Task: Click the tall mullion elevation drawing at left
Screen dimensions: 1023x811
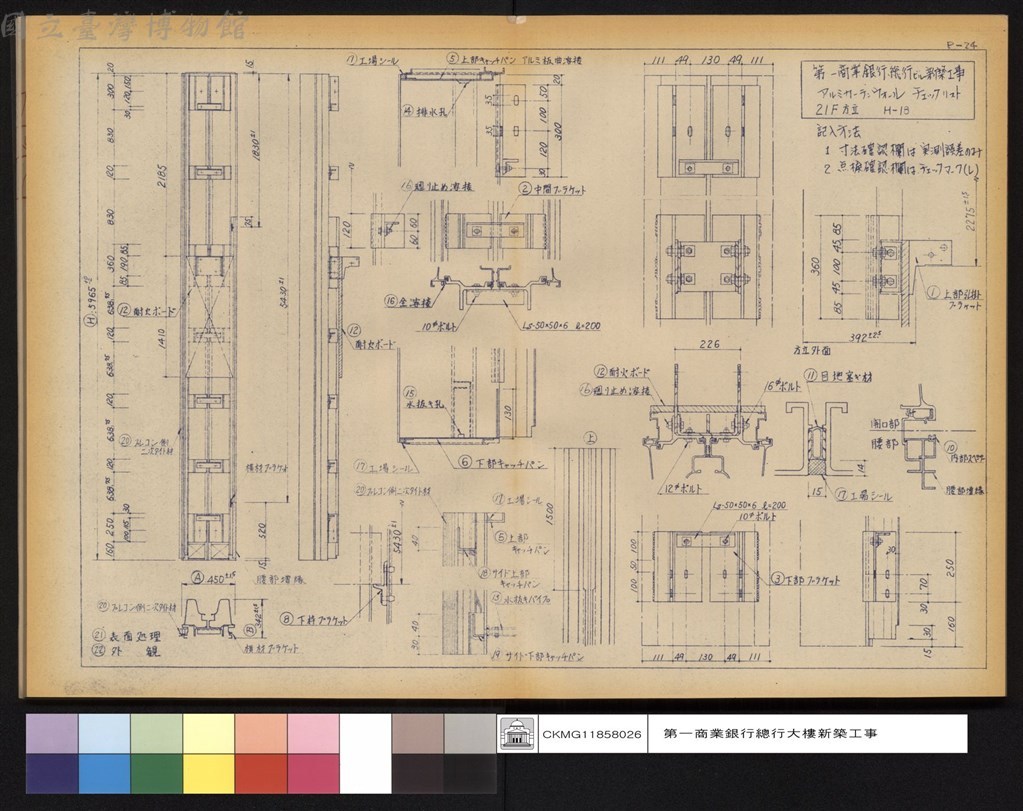Action: [209, 316]
